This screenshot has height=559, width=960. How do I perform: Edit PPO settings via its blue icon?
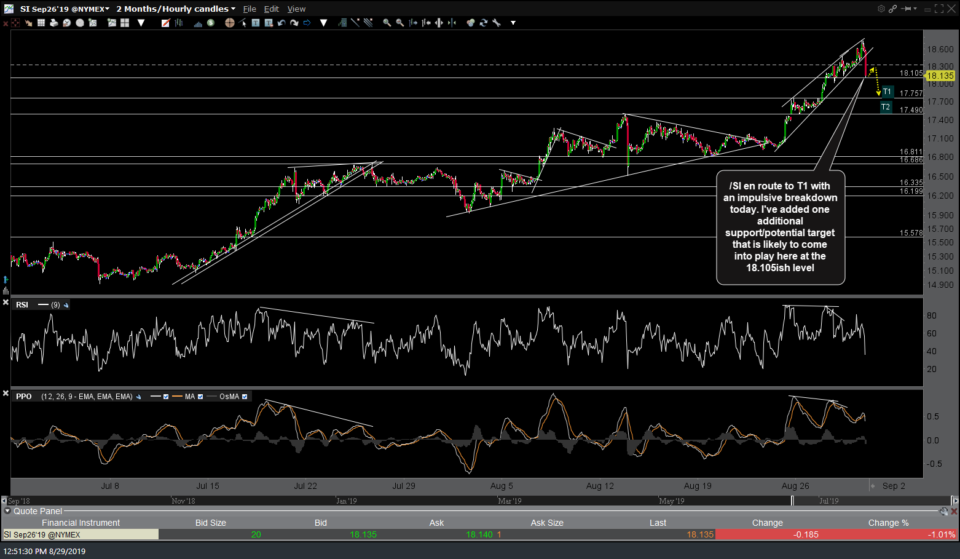pos(138,397)
